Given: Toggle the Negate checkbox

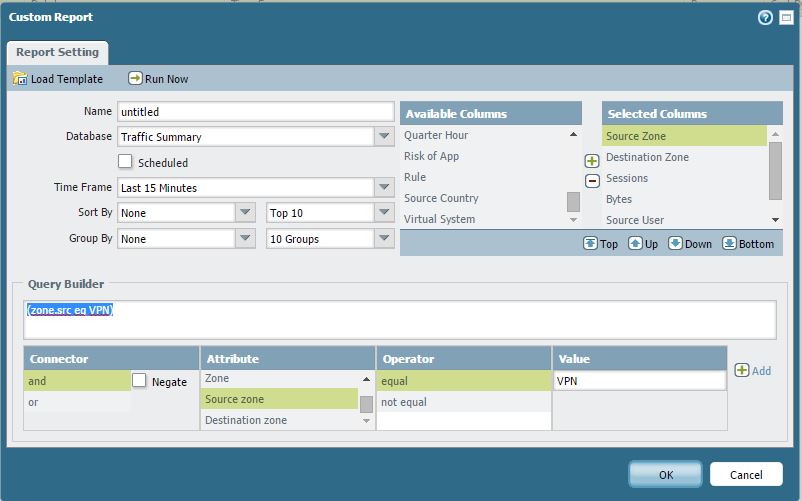Looking at the screenshot, I should [139, 380].
